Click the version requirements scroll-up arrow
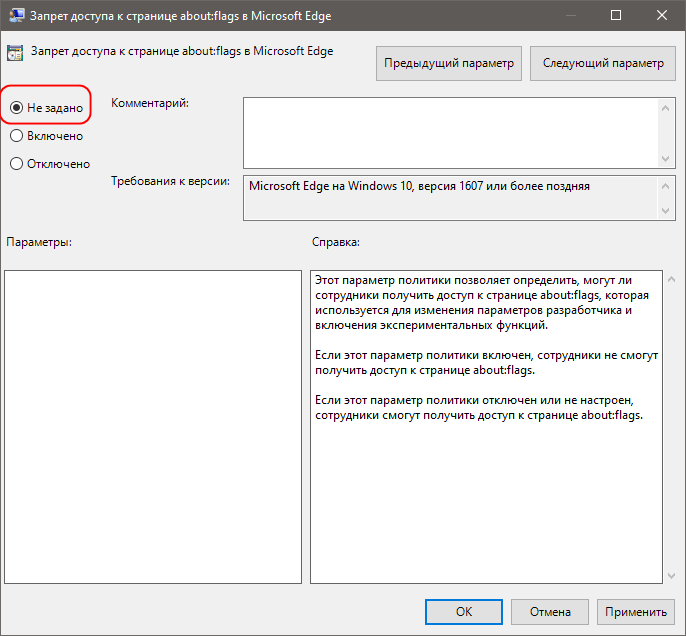Image resolution: width=686 pixels, height=636 pixels. coord(665,186)
